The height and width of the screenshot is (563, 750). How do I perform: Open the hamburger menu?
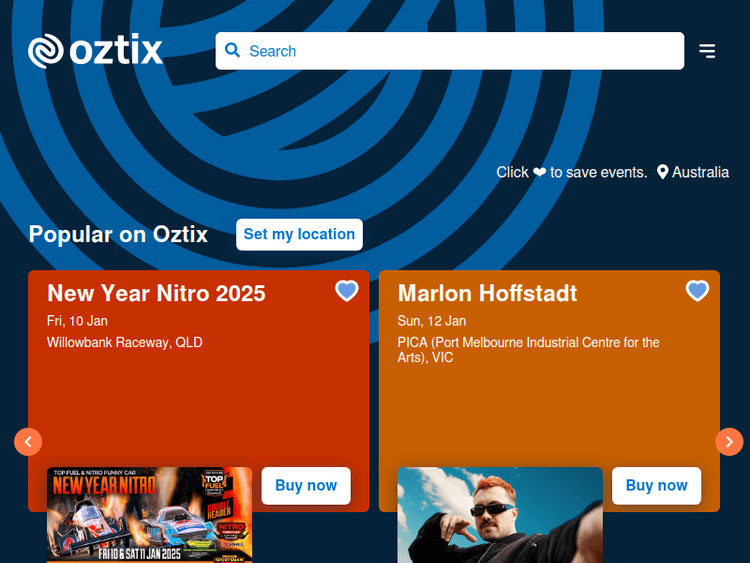tap(707, 51)
